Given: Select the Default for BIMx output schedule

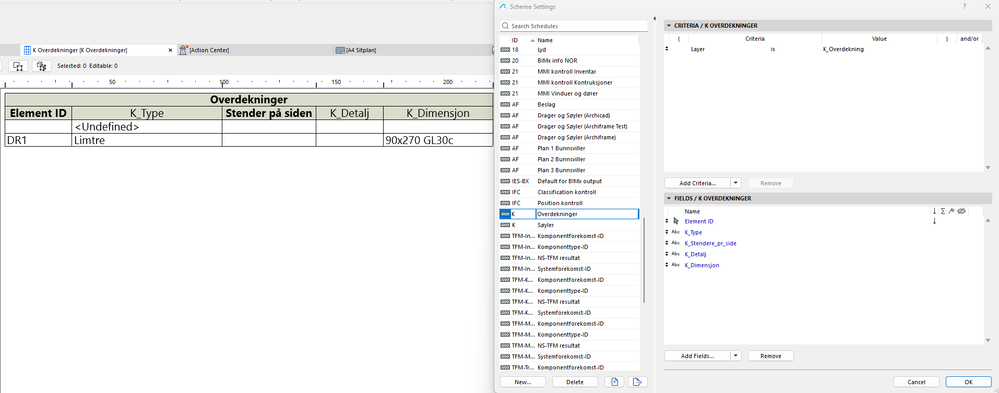Looking at the screenshot, I should (x=569, y=181).
